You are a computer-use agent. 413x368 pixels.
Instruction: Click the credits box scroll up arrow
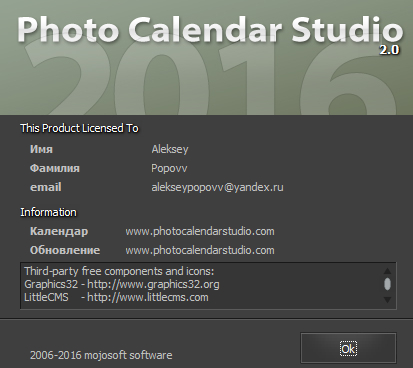387,271
